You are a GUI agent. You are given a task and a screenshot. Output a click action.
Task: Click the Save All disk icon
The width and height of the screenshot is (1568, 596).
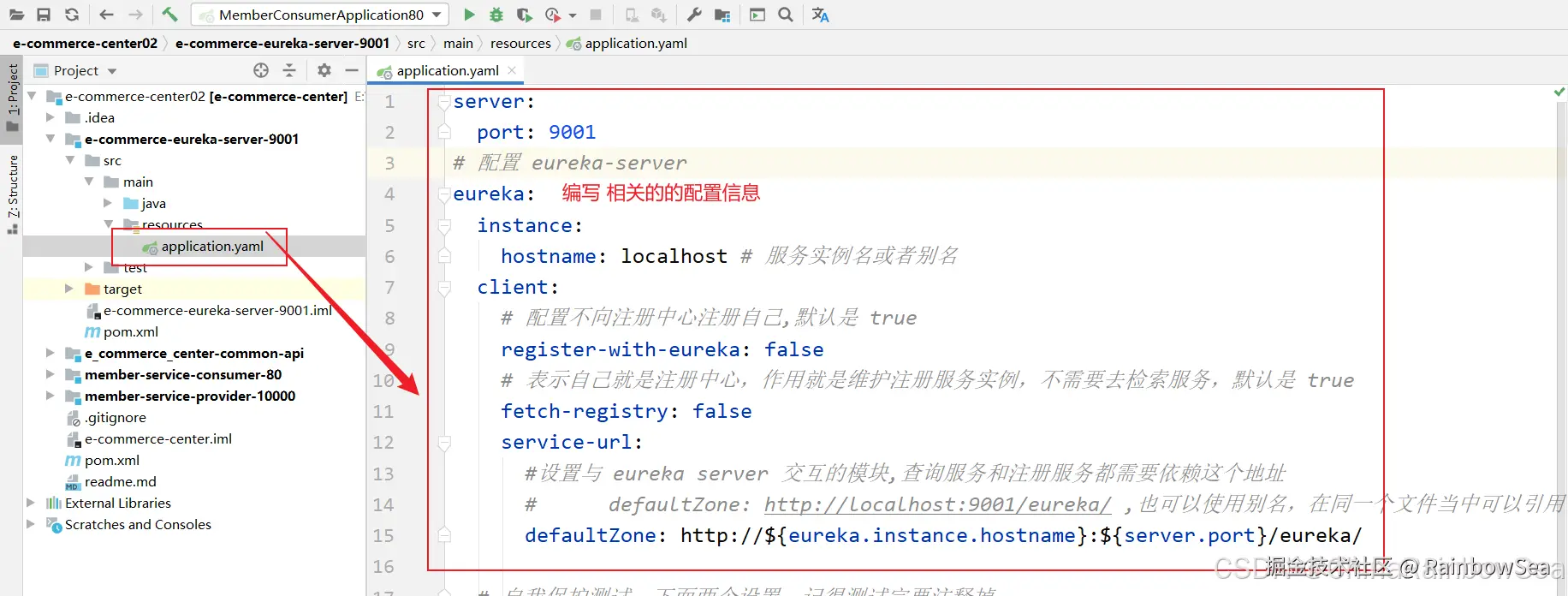coord(44,15)
